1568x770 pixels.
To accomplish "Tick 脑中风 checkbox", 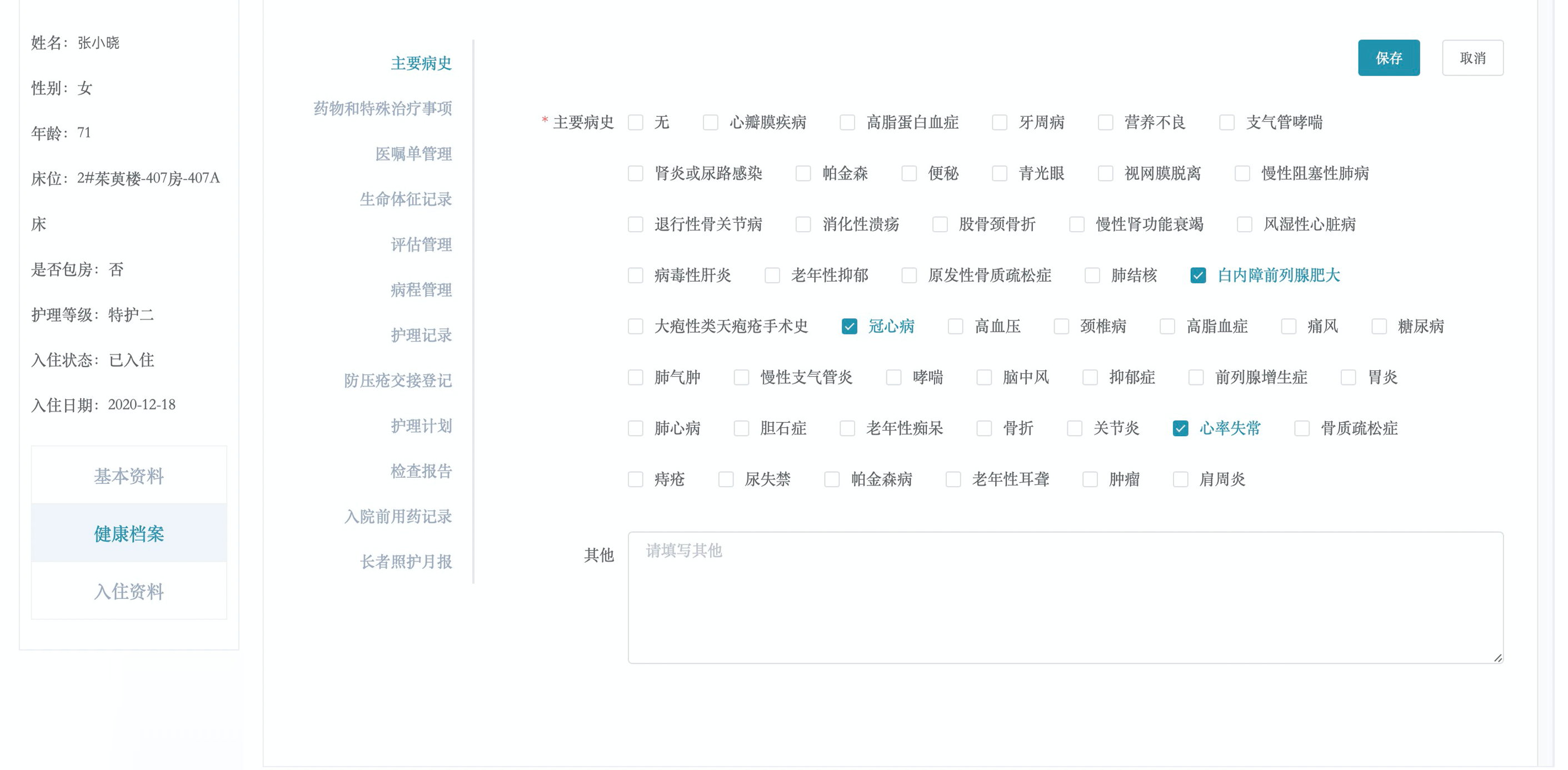I will tap(984, 378).
